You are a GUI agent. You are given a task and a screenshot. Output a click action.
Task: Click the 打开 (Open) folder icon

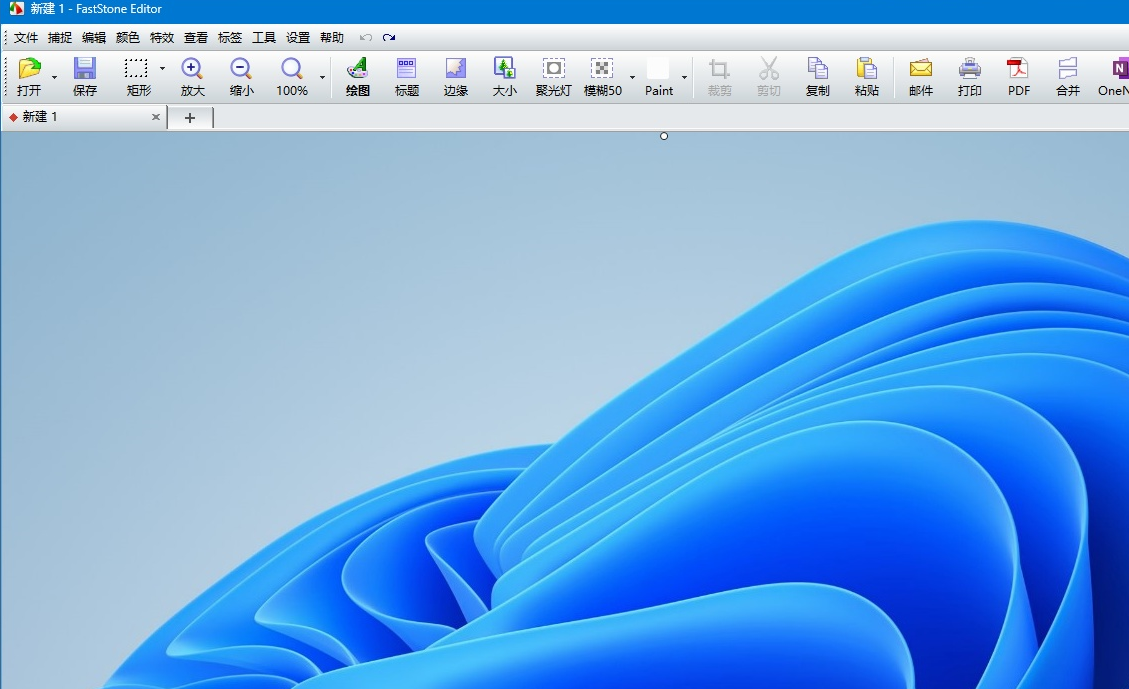(x=29, y=69)
